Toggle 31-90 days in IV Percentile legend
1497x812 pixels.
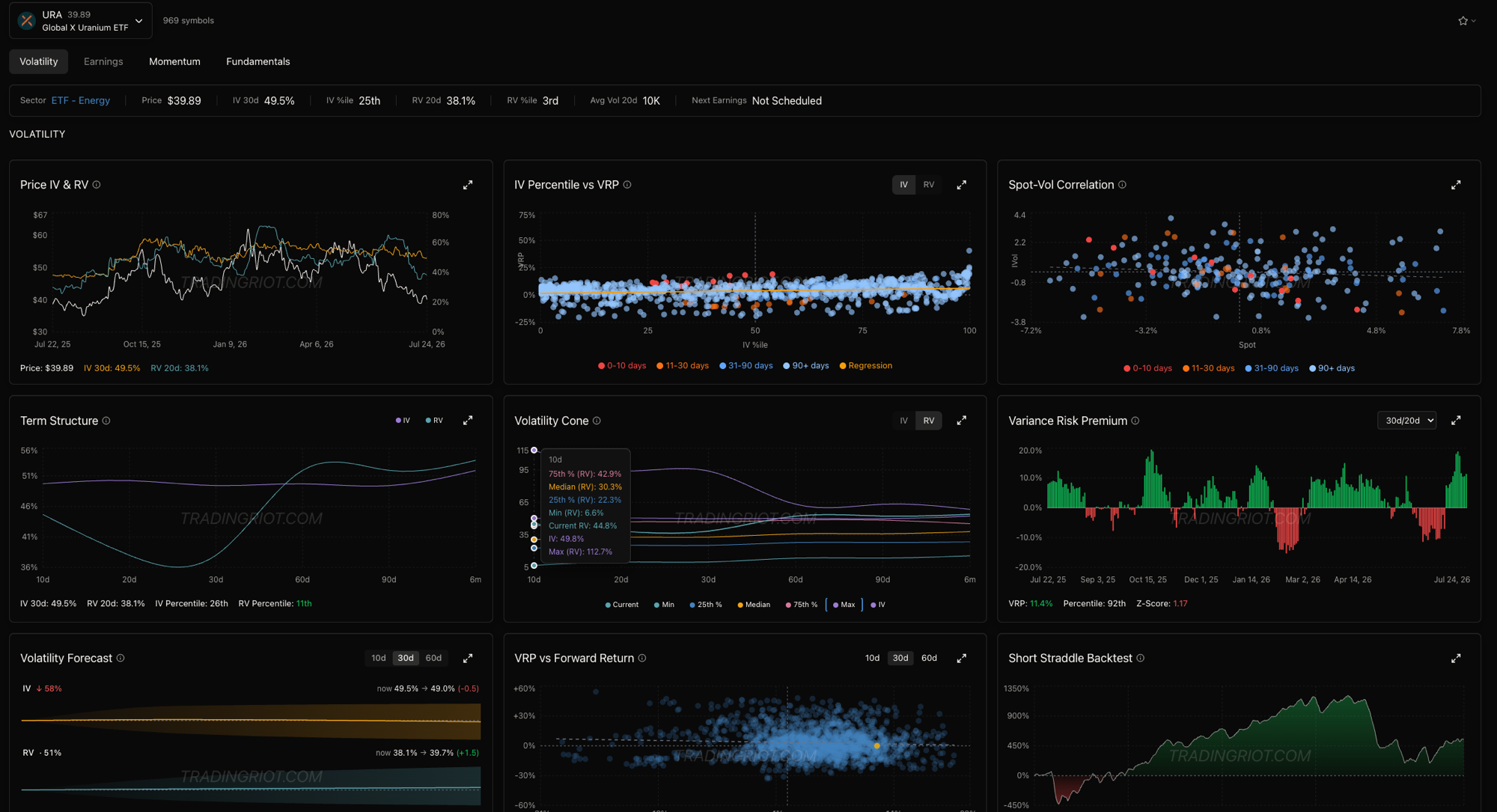(746, 366)
